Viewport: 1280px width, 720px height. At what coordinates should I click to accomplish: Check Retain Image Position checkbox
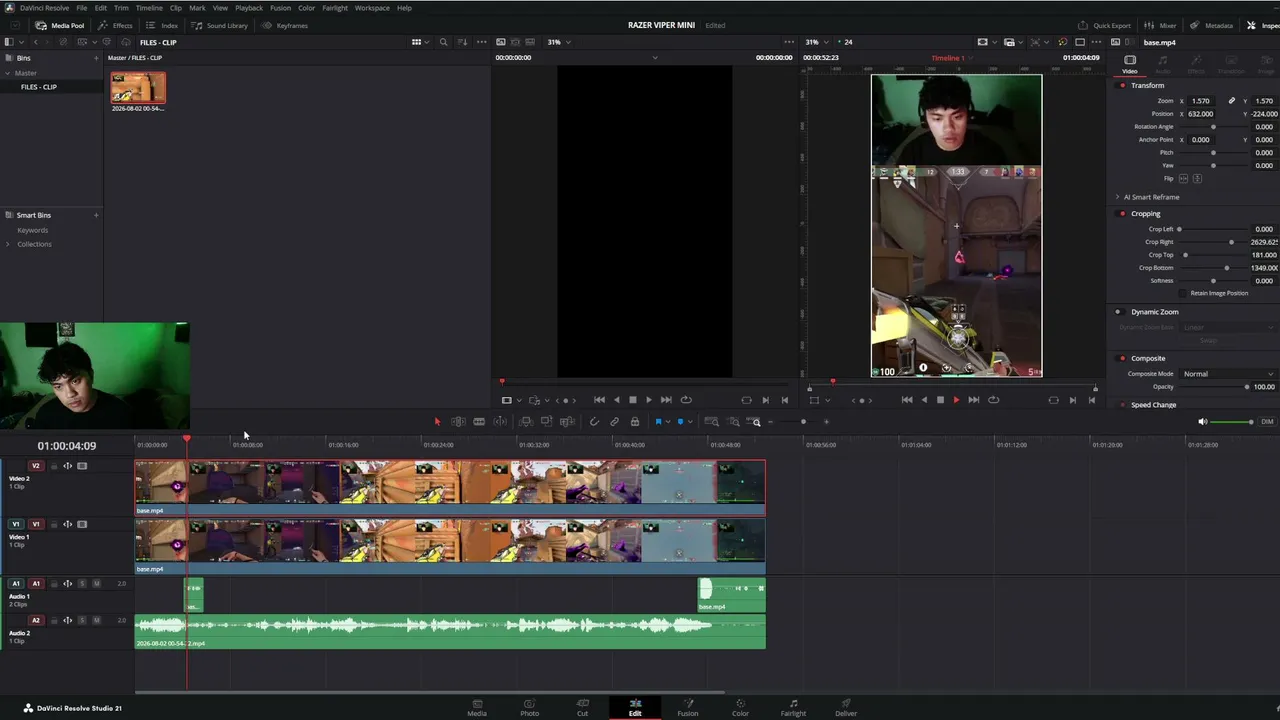point(1183,293)
